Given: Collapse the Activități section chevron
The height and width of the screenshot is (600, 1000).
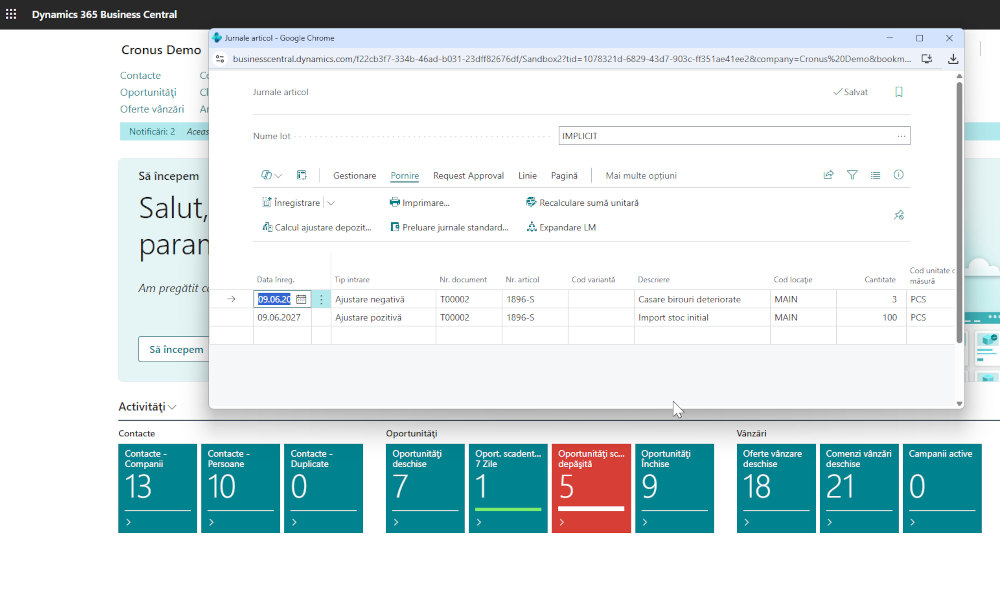Looking at the screenshot, I should (x=172, y=407).
